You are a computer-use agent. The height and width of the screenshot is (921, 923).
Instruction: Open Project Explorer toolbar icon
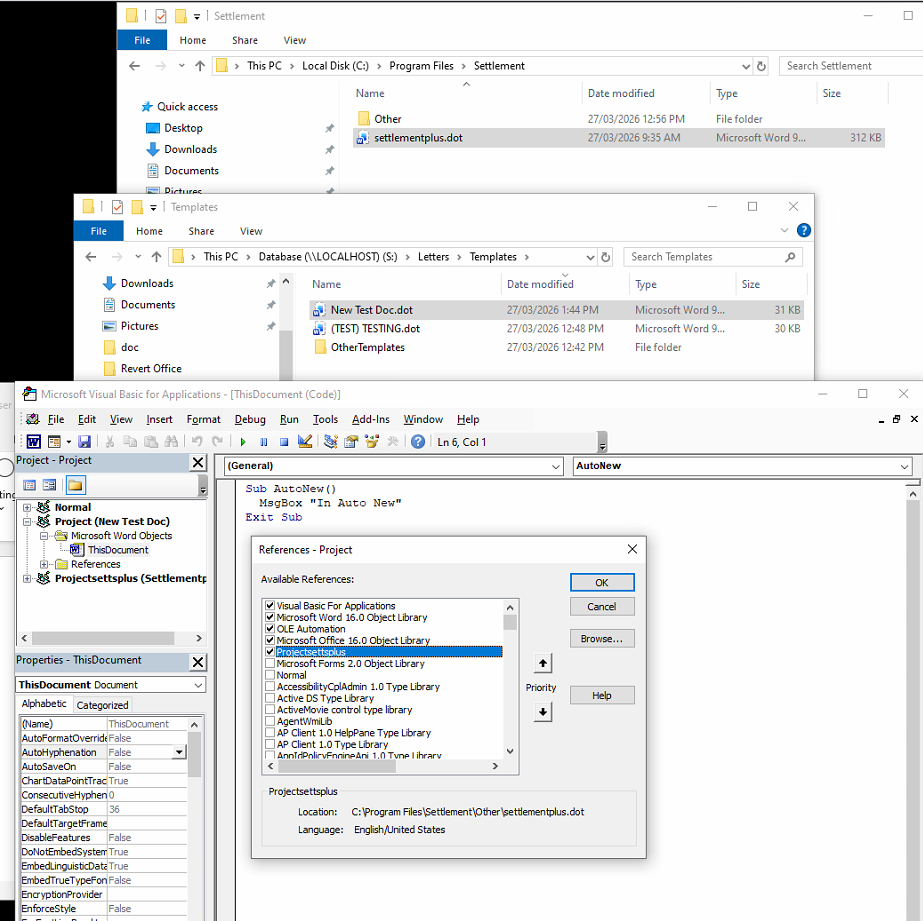tap(331, 442)
